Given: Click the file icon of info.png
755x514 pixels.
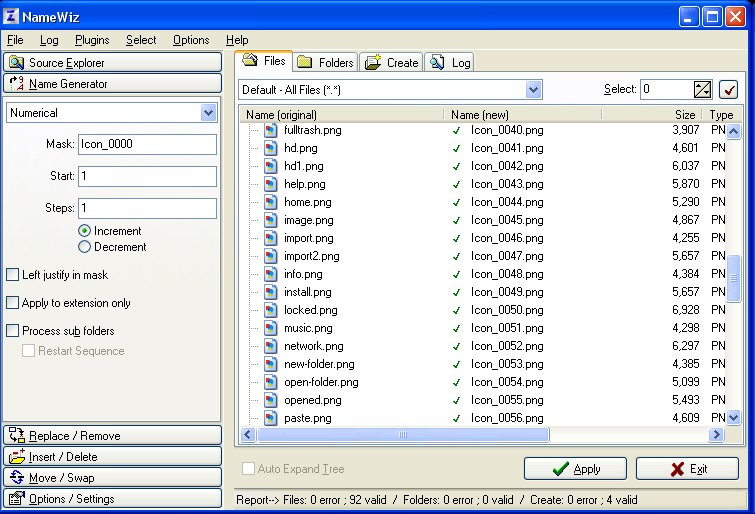Looking at the screenshot, I should [271, 274].
